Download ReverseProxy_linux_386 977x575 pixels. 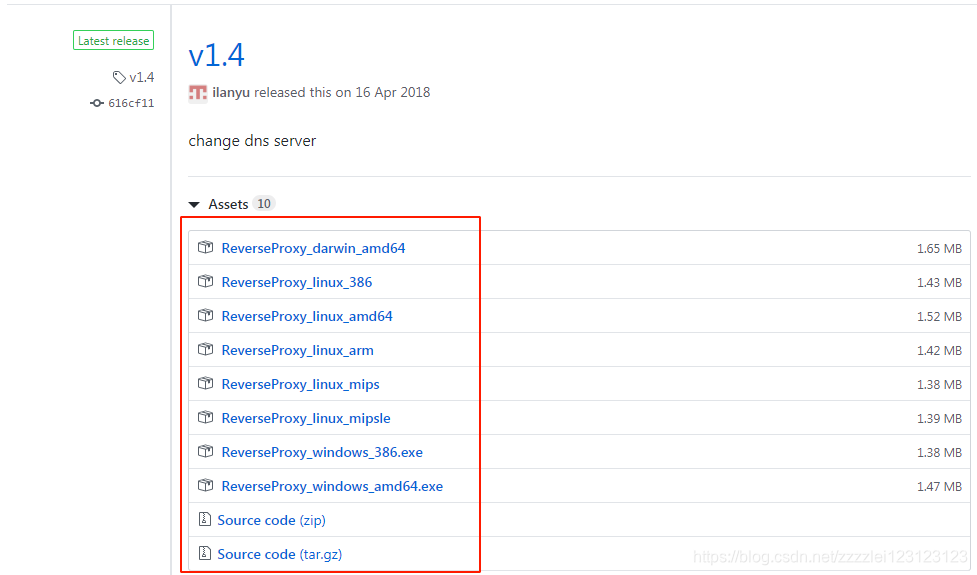click(297, 282)
